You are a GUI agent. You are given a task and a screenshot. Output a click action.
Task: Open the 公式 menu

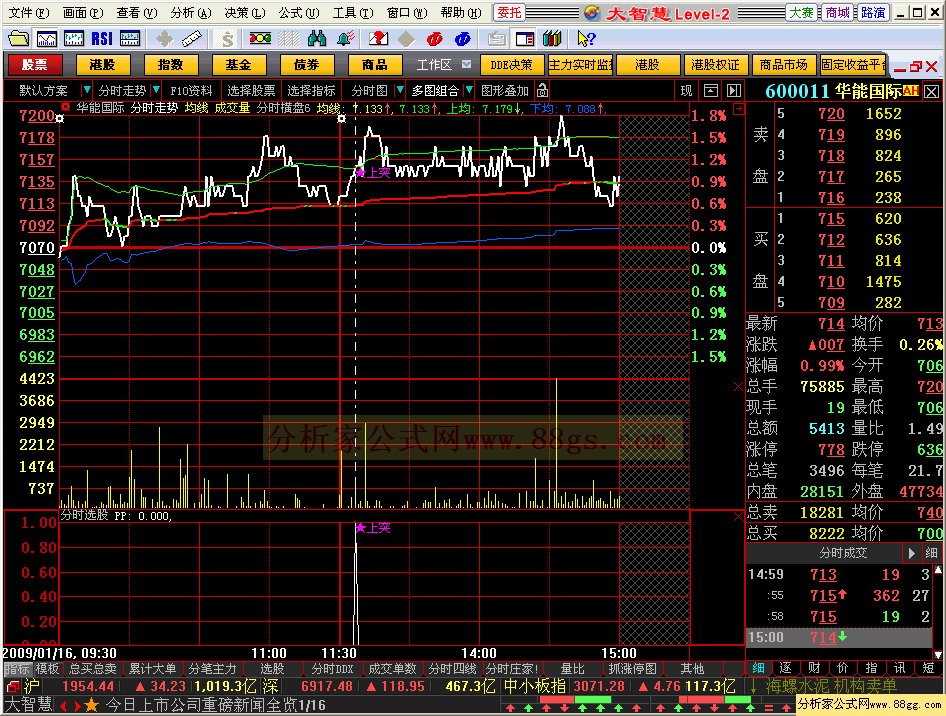tap(299, 13)
